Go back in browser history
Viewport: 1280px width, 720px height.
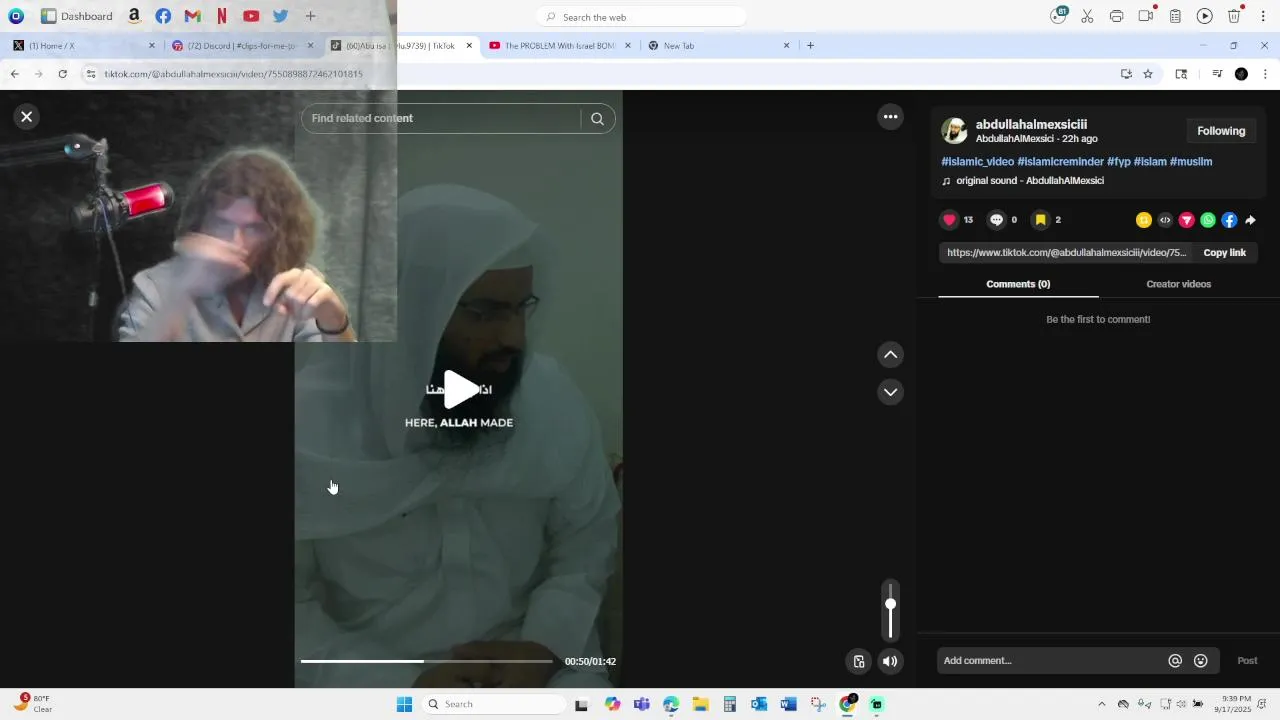pyautogui.click(x=14, y=74)
